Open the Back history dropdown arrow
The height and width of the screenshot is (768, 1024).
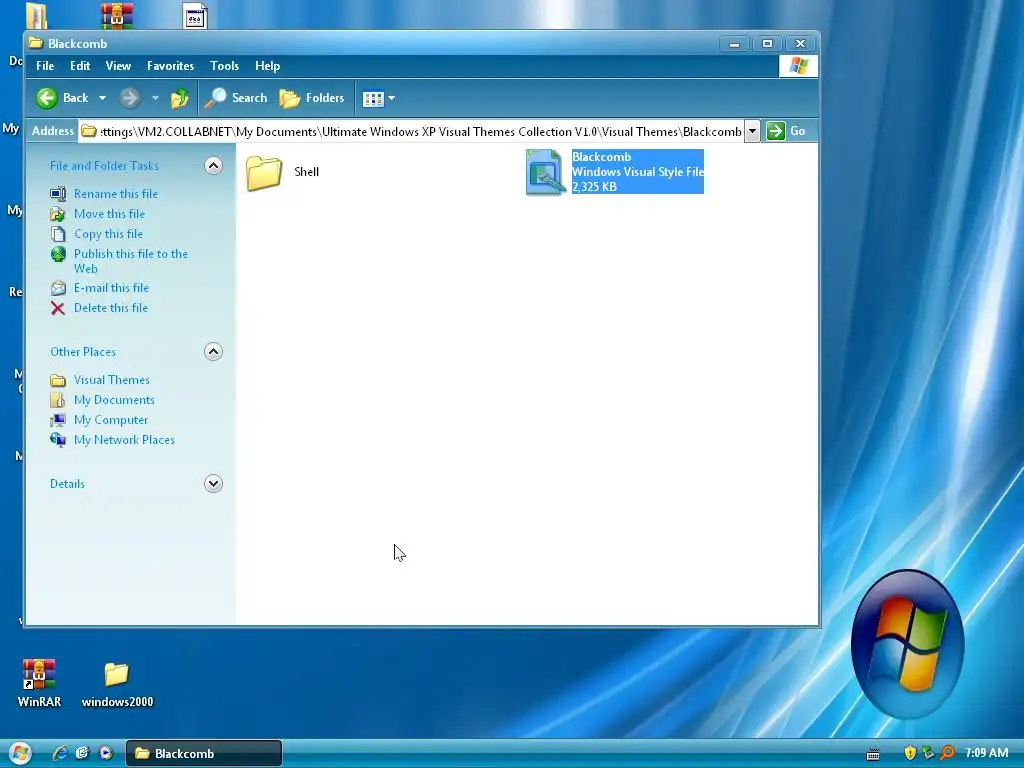103,98
